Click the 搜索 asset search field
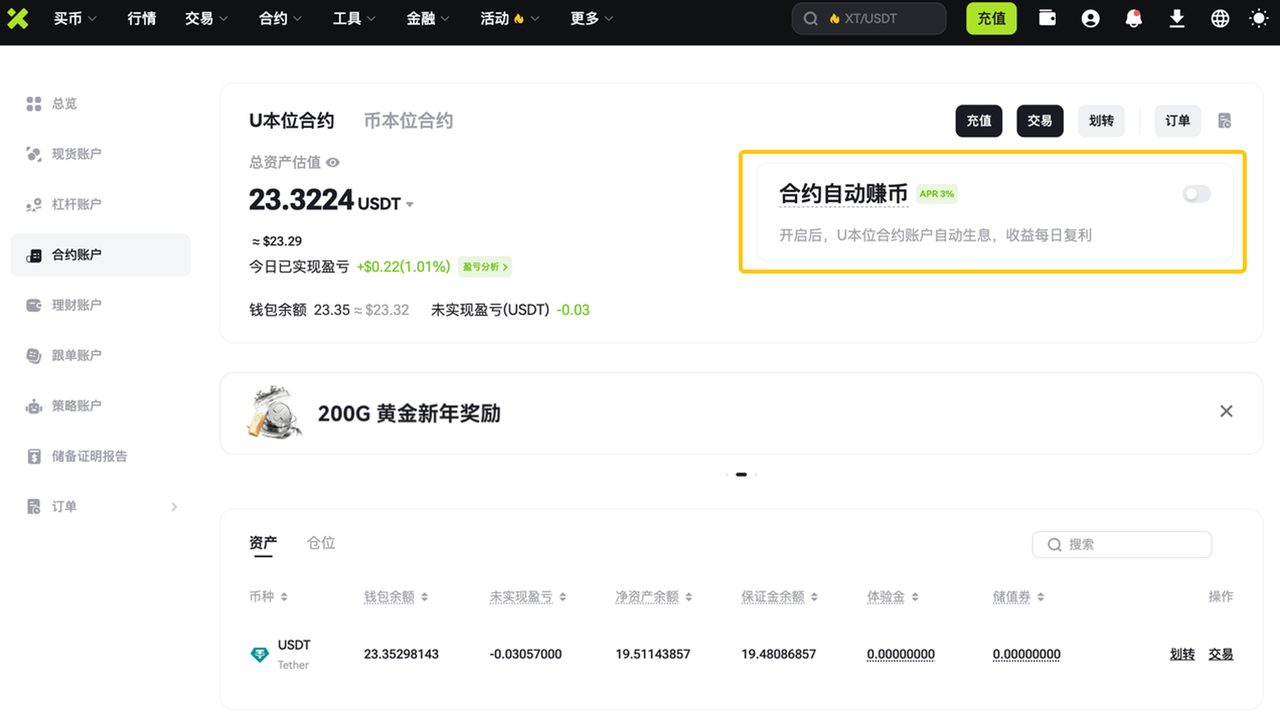1280x716 pixels. click(1122, 545)
